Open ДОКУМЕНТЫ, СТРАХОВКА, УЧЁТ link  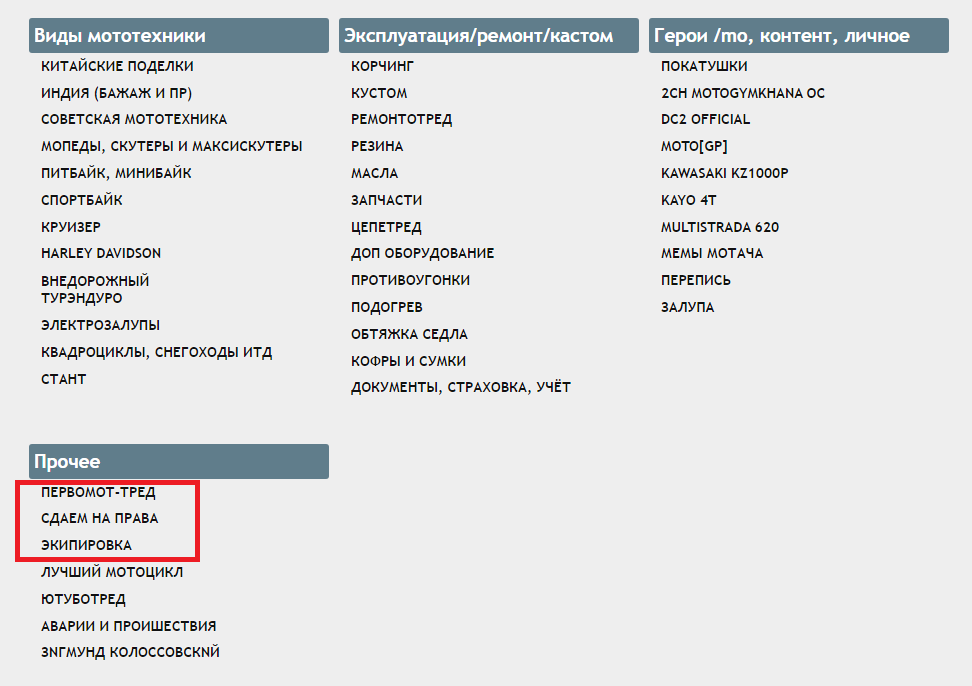pyautogui.click(x=460, y=388)
